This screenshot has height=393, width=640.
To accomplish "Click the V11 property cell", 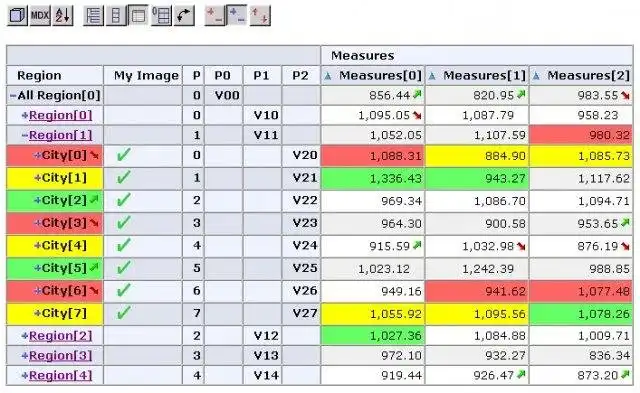I will 262,135.
